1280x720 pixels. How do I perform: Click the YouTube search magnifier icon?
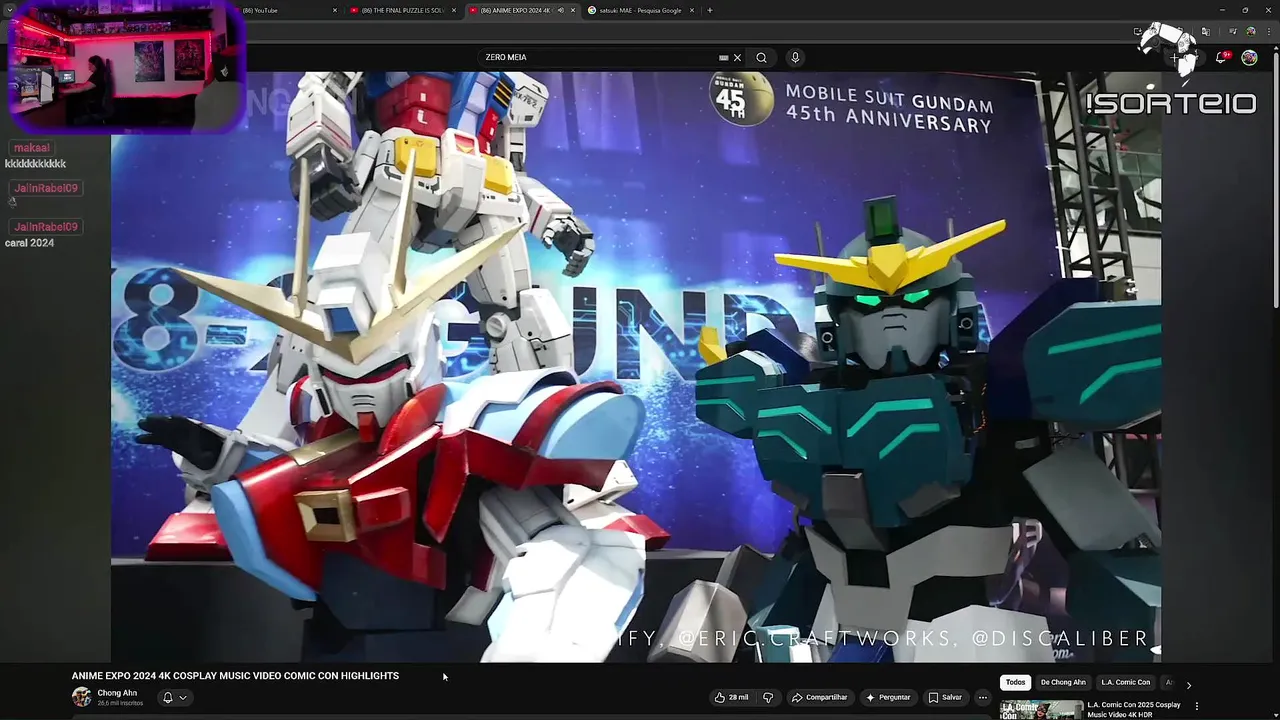coord(761,58)
